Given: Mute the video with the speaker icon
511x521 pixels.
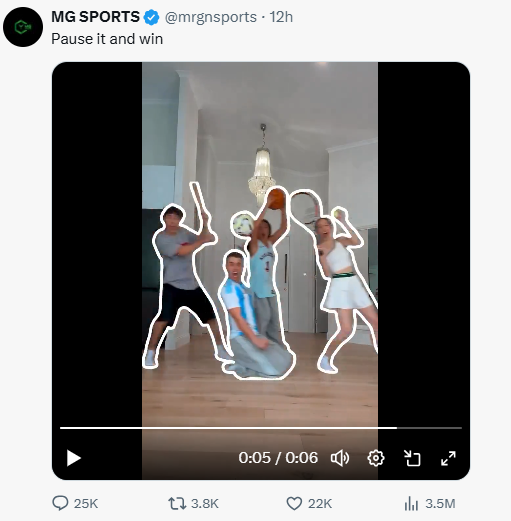Looking at the screenshot, I should (340, 458).
